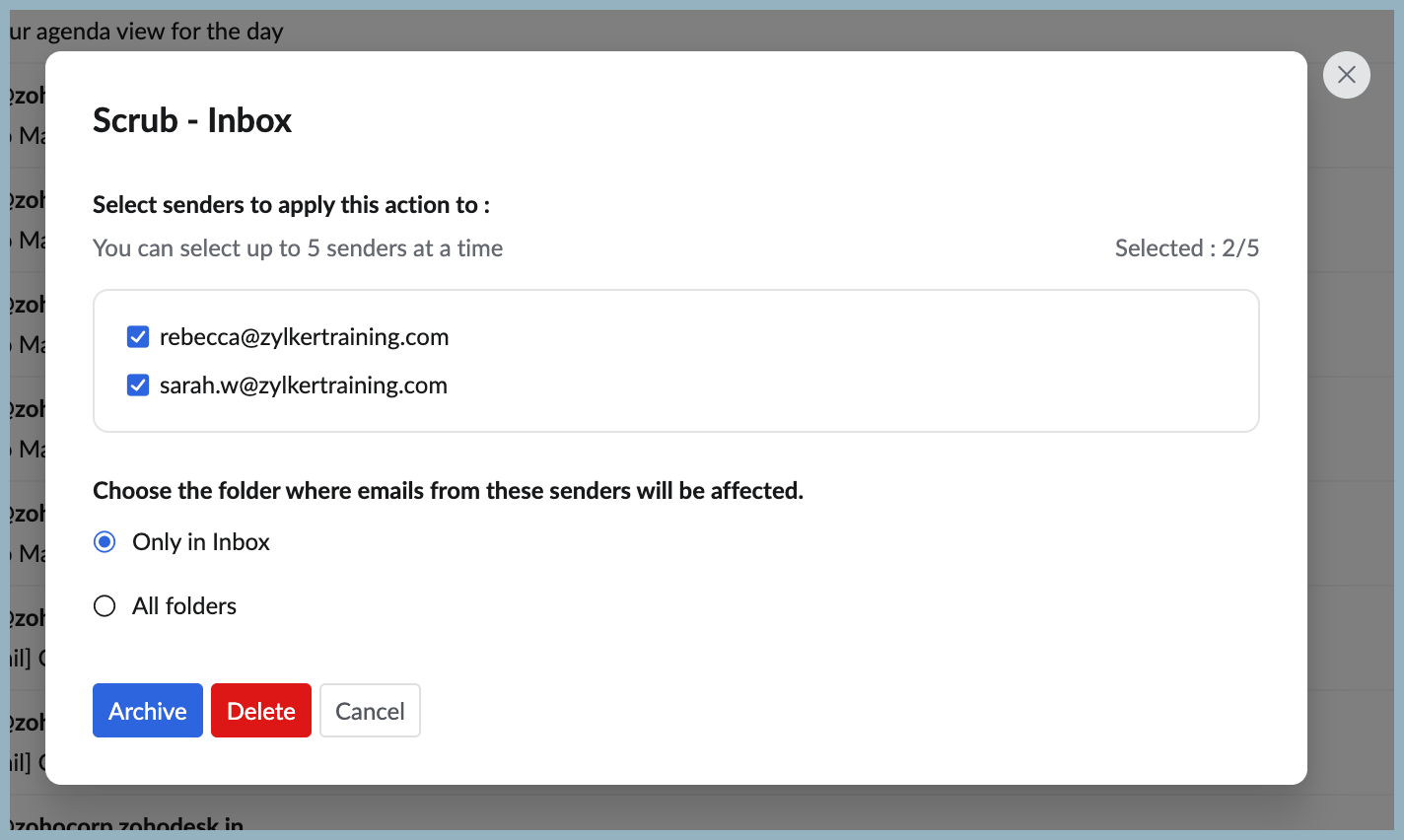Click the "up to 5 senders" hint text
Image resolution: width=1404 pixels, height=840 pixels.
pos(297,248)
